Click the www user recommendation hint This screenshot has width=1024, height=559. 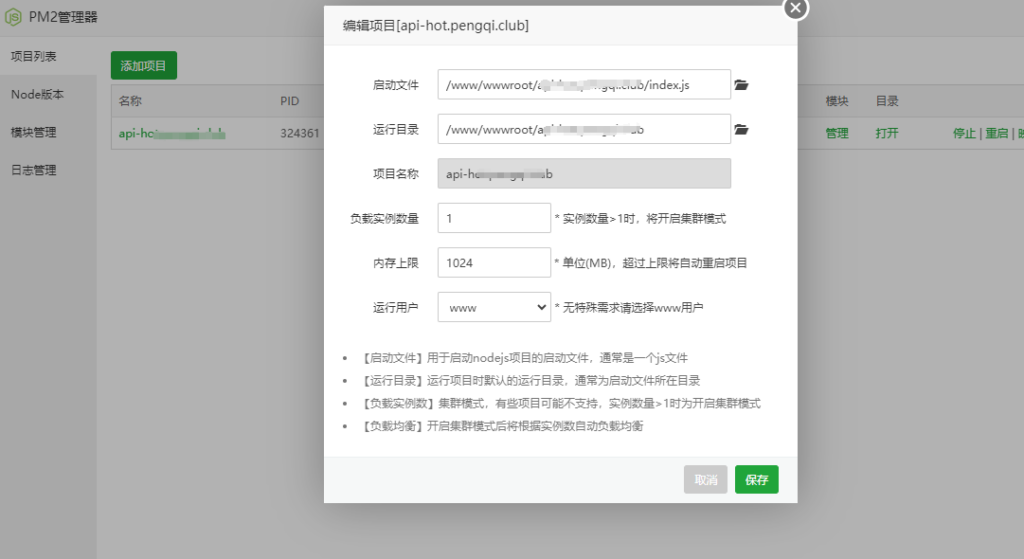629,307
